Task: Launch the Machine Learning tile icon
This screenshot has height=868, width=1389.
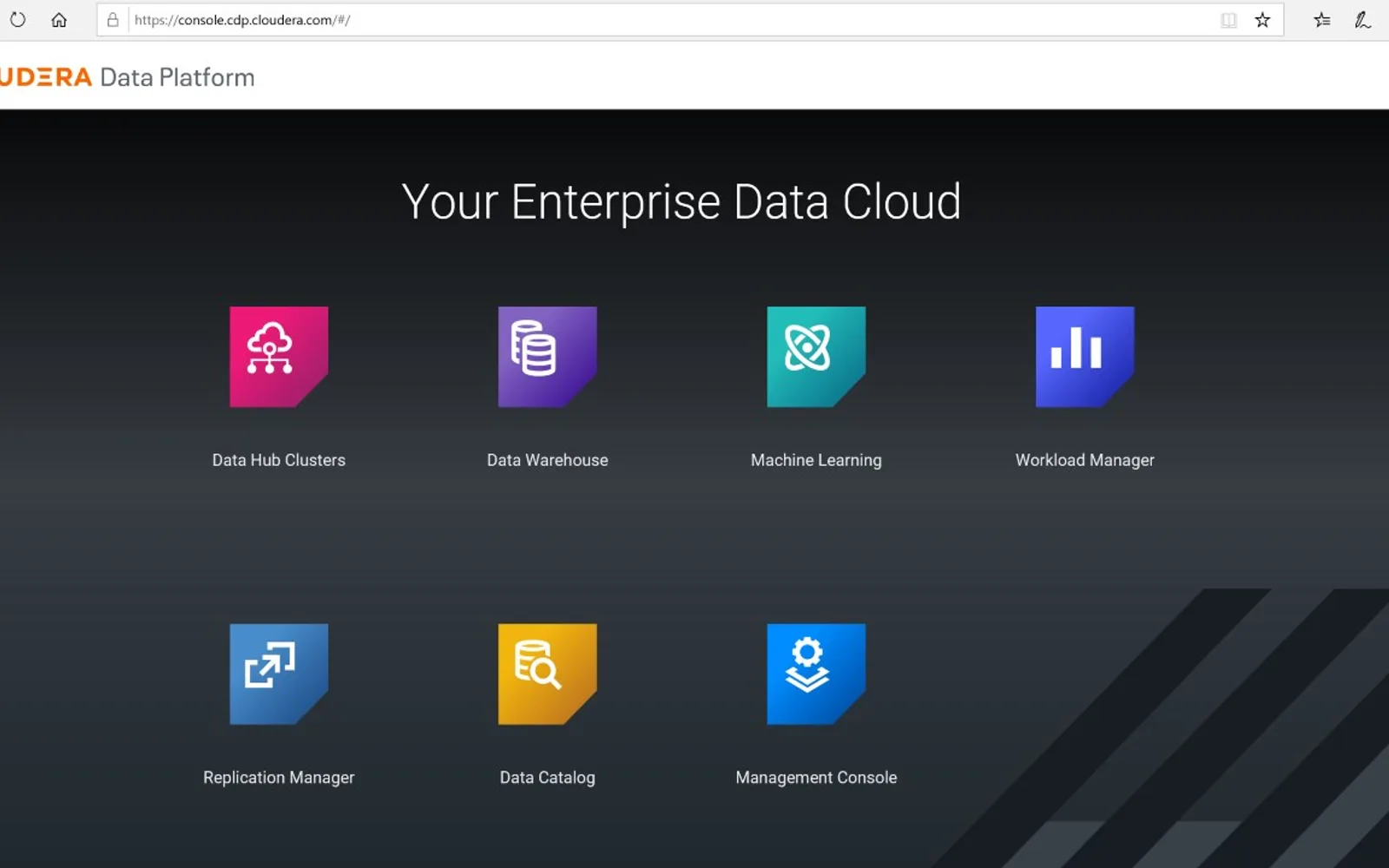Action: (x=816, y=357)
